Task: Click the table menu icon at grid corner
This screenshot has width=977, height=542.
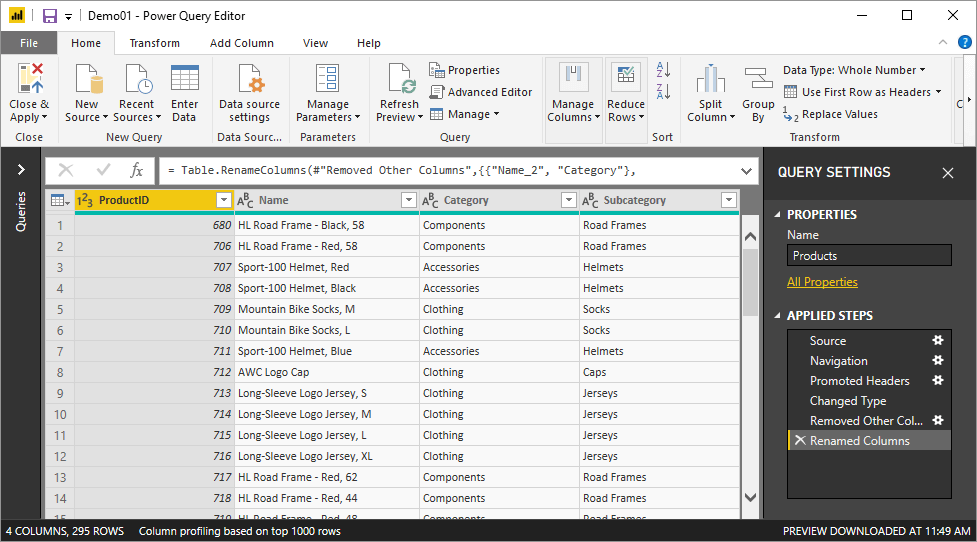Action: (60, 200)
